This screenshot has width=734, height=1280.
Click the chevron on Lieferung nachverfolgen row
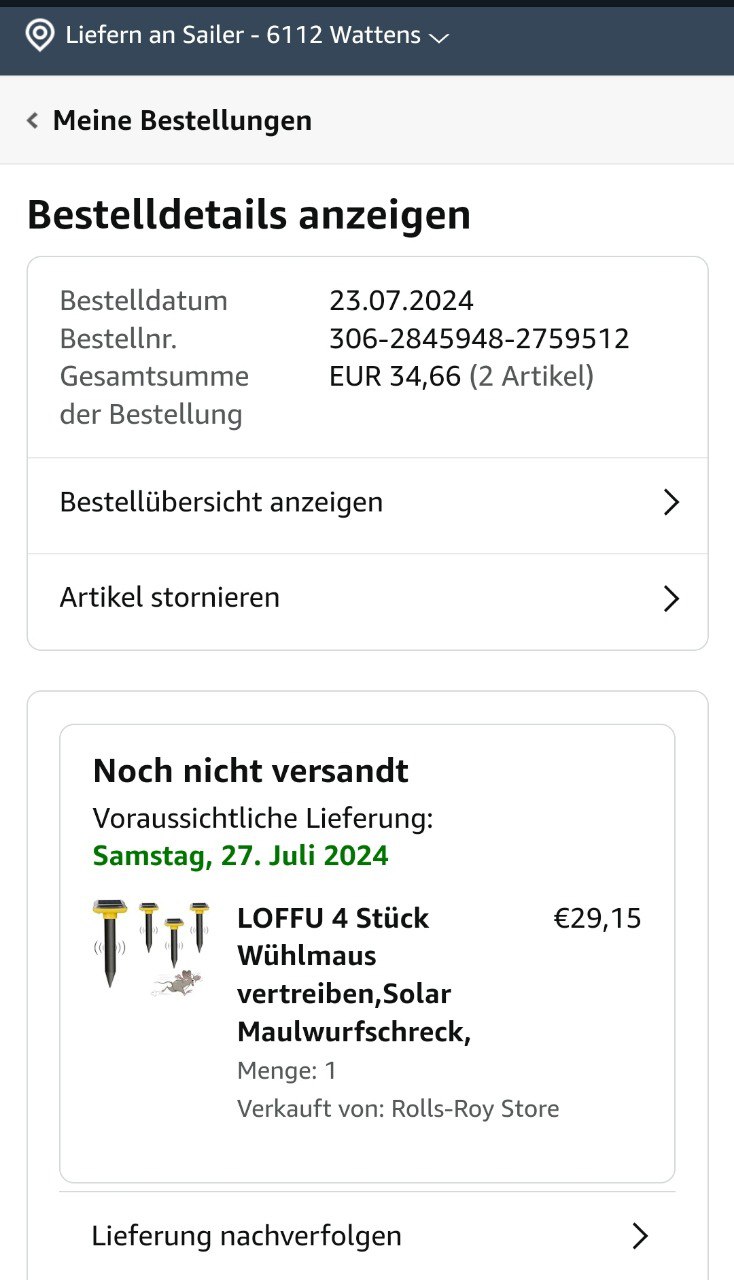640,1236
